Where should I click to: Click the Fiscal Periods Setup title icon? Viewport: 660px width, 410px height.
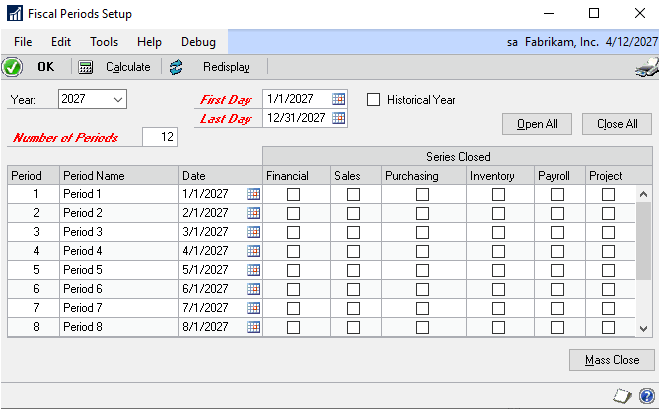tap(15, 13)
